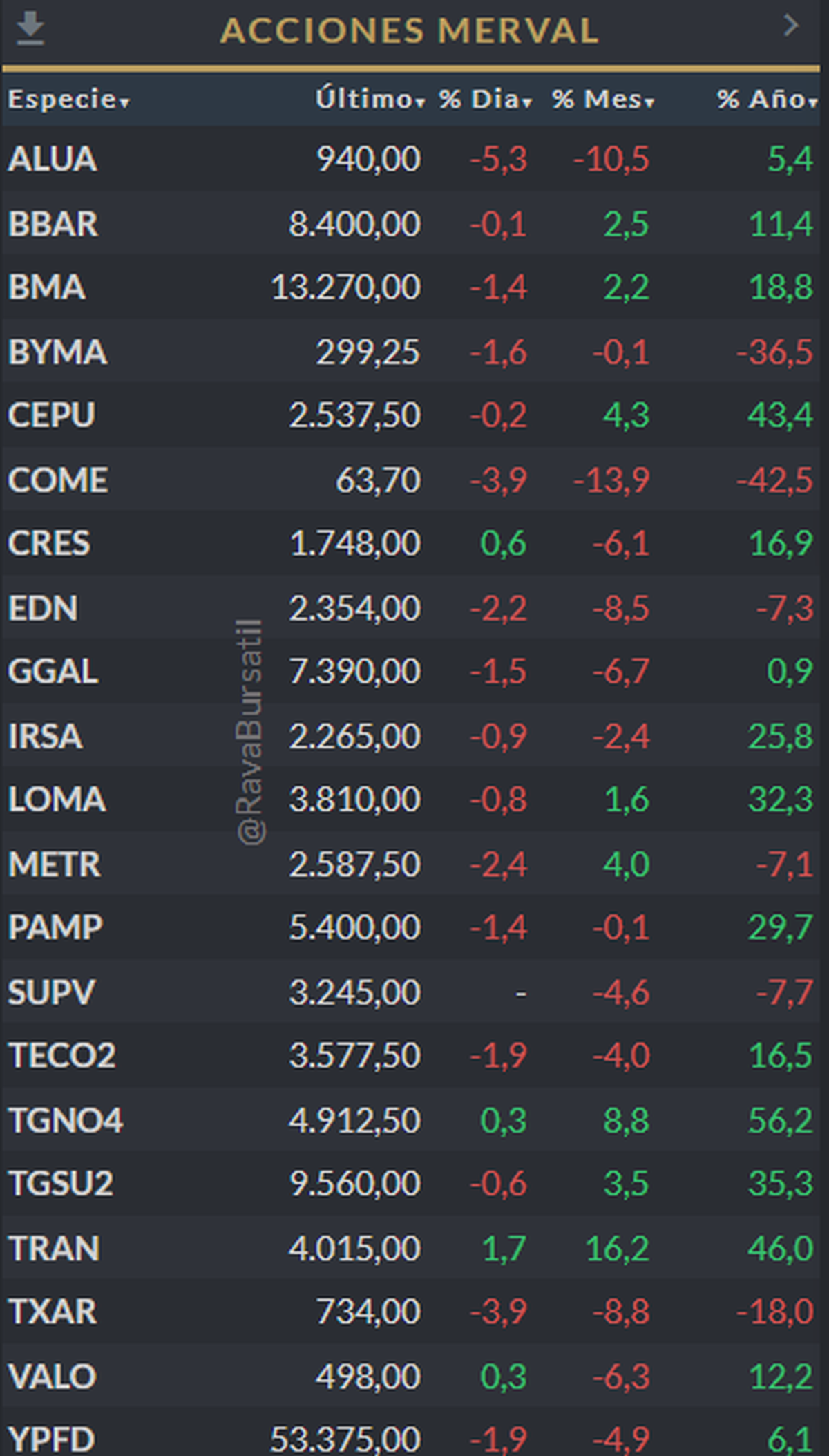
Task: Click TRAN's last price 4.015,00
Action: click(x=354, y=1248)
